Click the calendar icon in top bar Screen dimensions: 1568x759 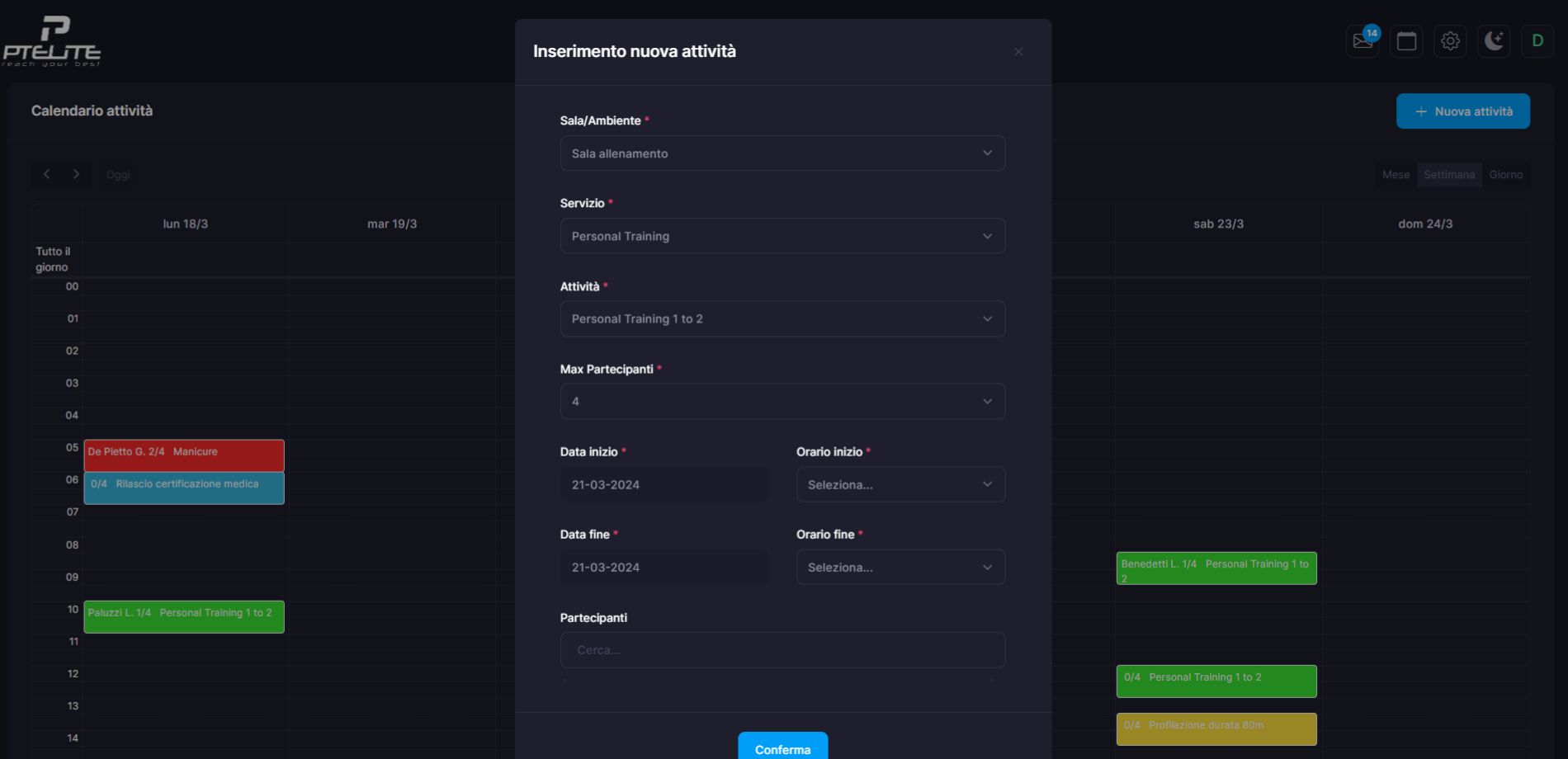click(1406, 41)
